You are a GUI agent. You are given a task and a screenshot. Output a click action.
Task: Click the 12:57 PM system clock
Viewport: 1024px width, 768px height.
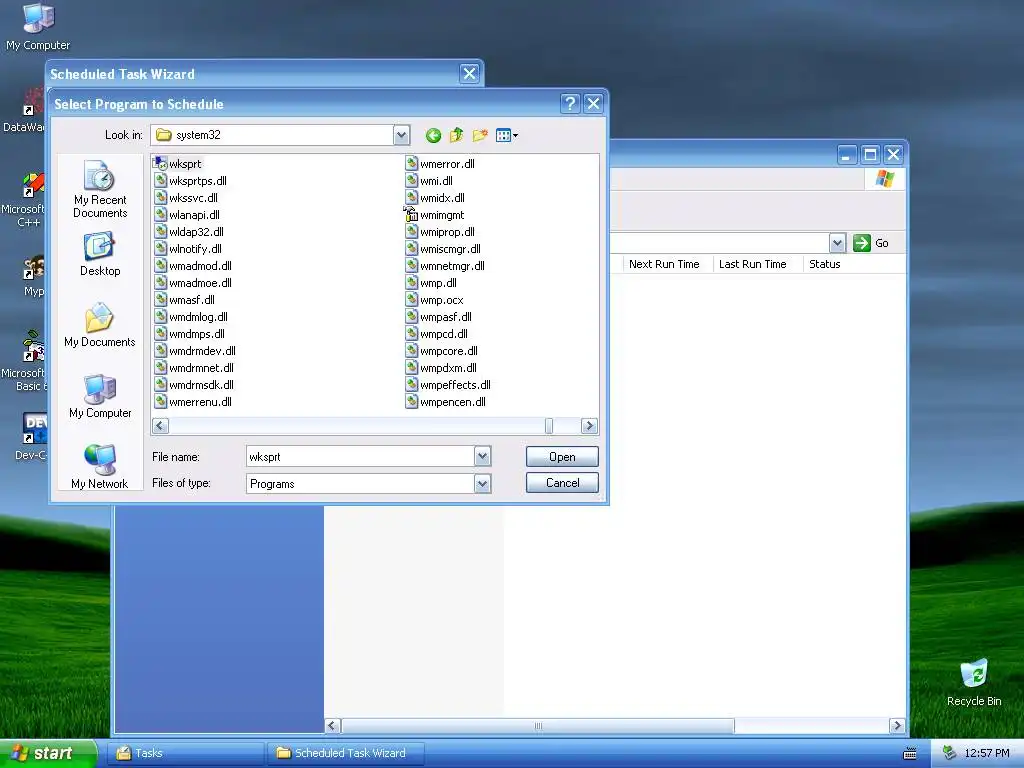pos(987,753)
